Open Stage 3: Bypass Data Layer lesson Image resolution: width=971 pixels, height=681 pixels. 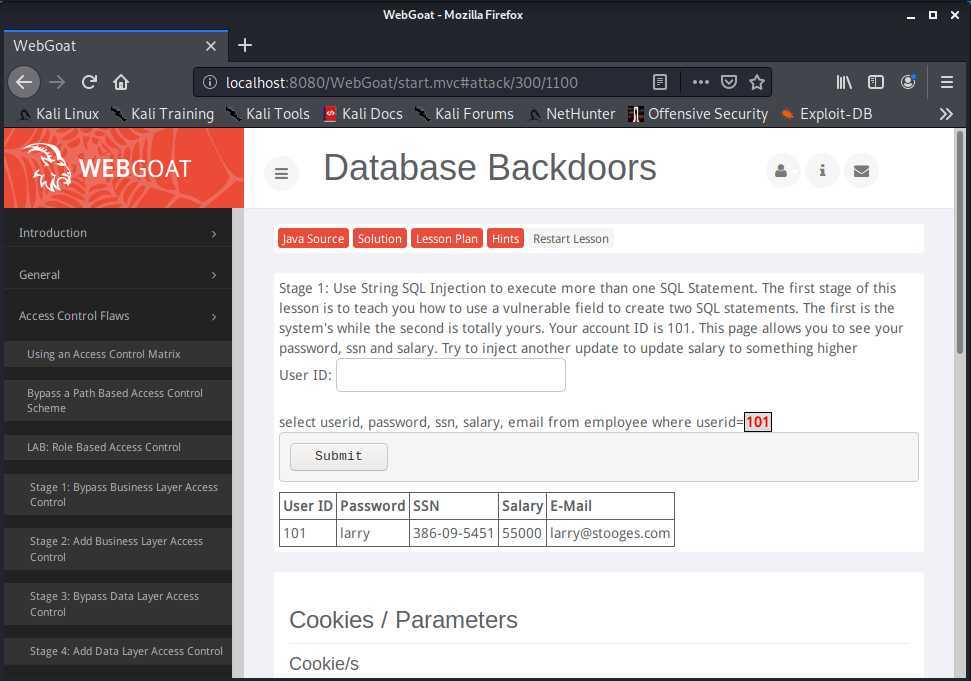[x=114, y=604]
